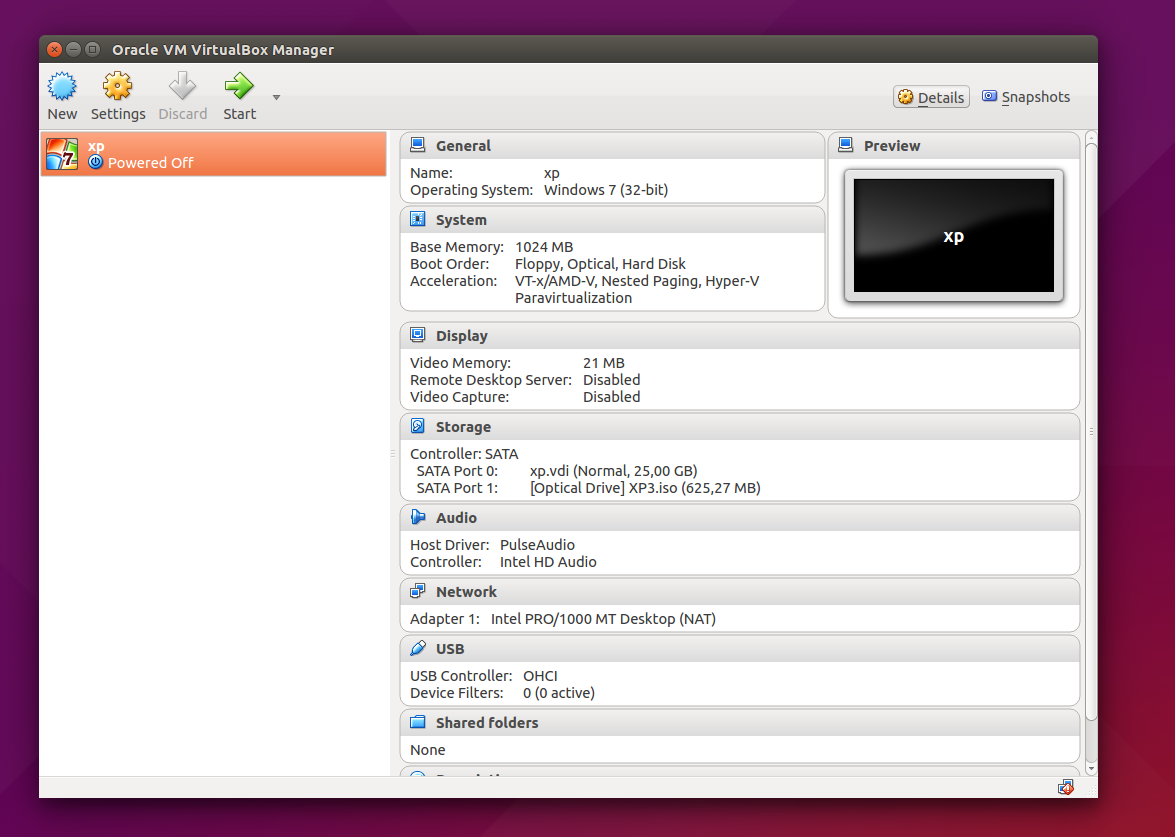1175x837 pixels.
Task: Click the Base Memory value 1024 MB
Action: [544, 247]
